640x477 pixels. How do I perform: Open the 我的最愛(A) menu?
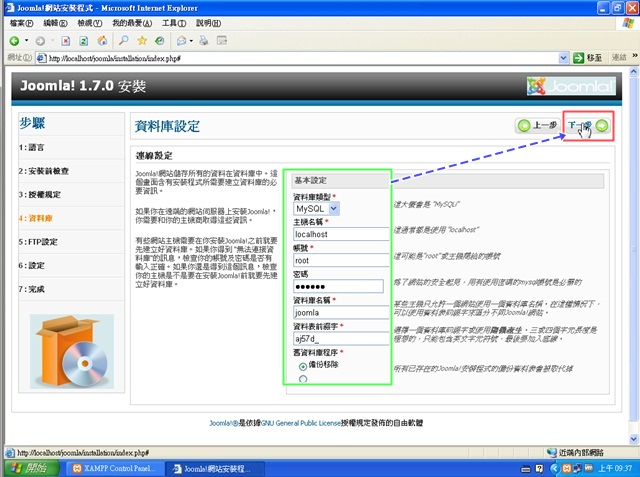[132, 23]
